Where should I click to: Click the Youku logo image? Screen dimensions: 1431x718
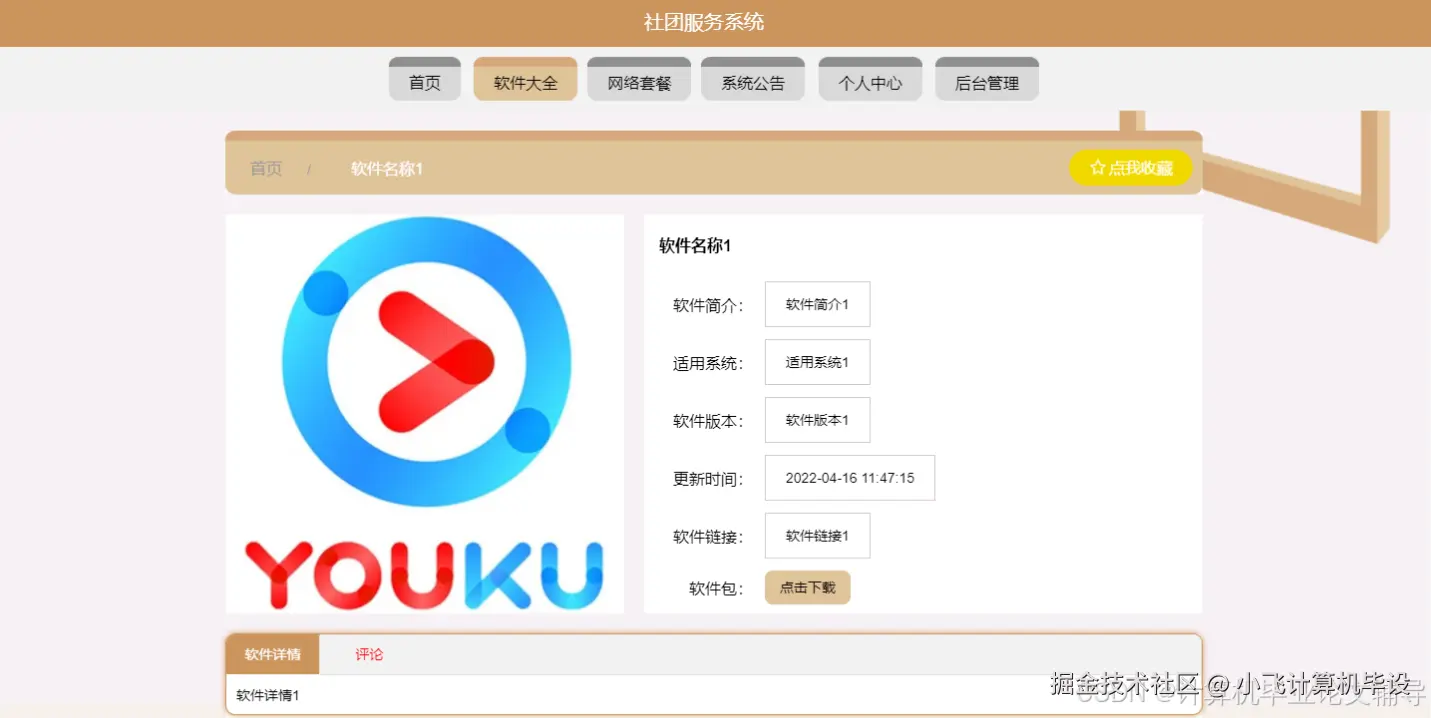pyautogui.click(x=424, y=412)
